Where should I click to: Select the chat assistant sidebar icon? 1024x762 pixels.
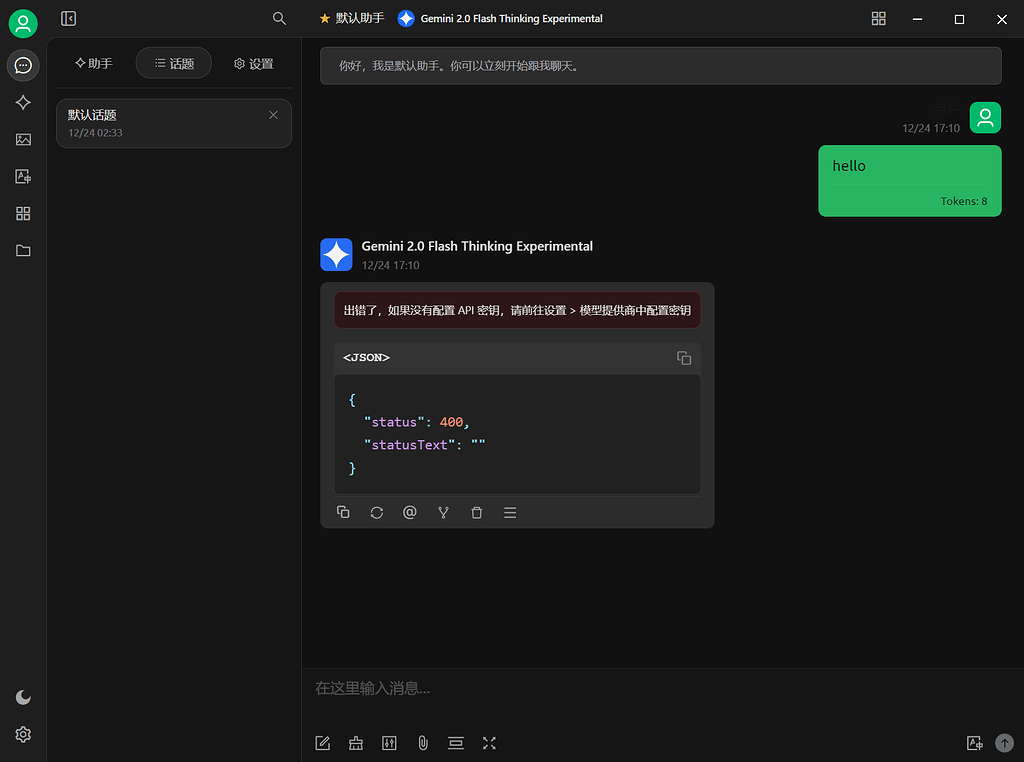(23, 65)
